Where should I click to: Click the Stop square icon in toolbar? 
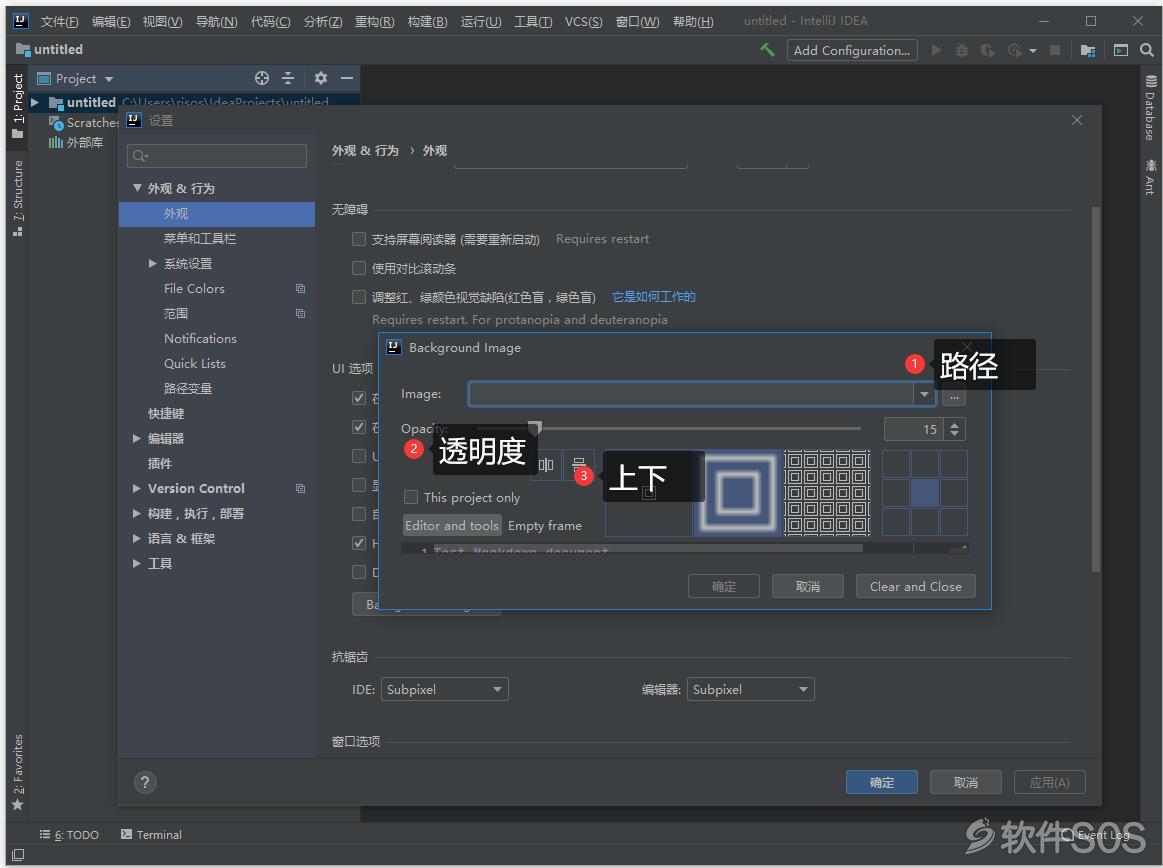[1055, 50]
